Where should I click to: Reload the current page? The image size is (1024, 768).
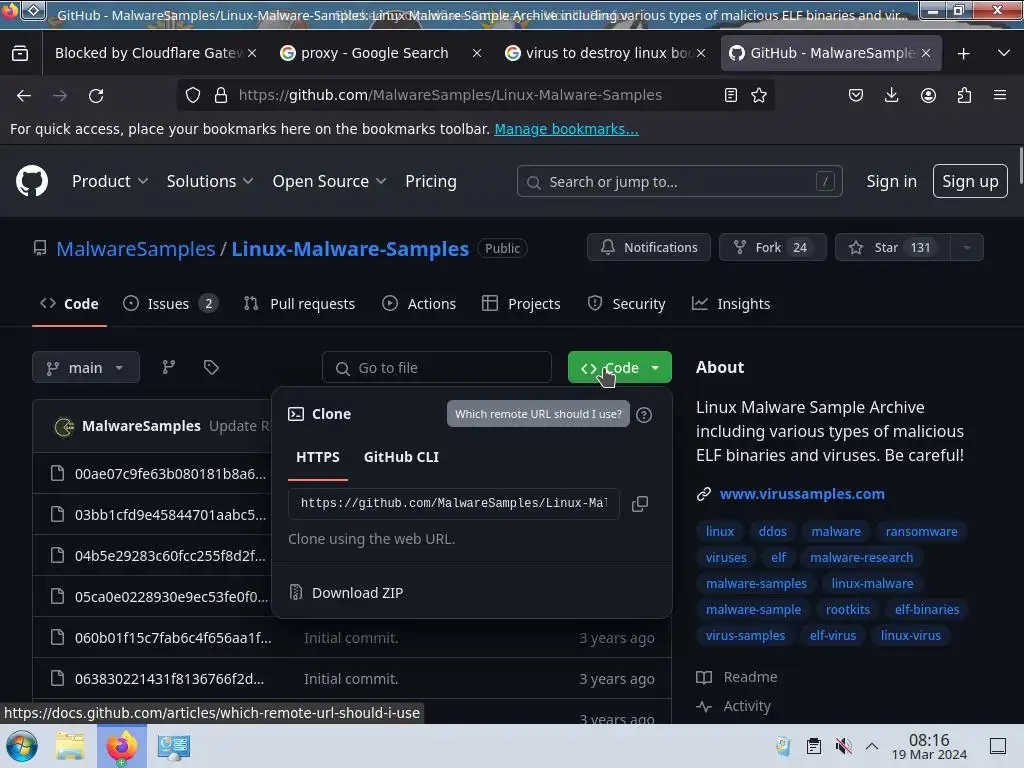click(96, 95)
